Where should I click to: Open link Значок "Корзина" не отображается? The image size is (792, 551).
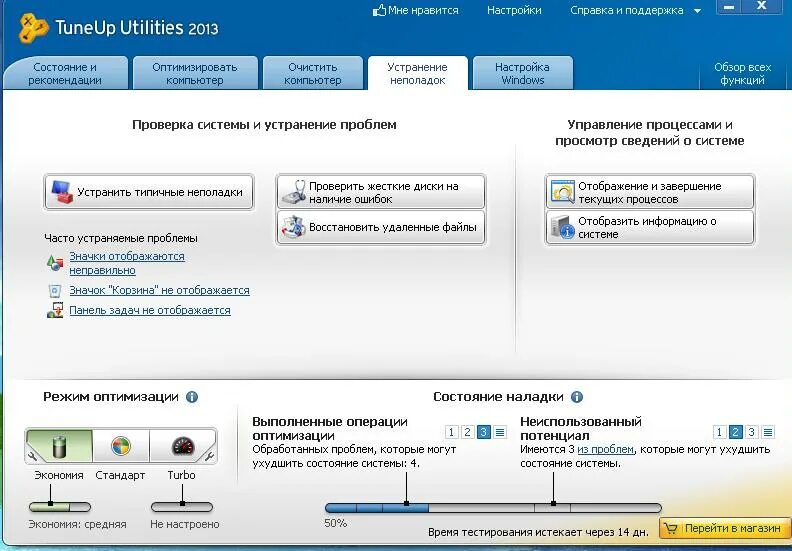click(x=160, y=290)
